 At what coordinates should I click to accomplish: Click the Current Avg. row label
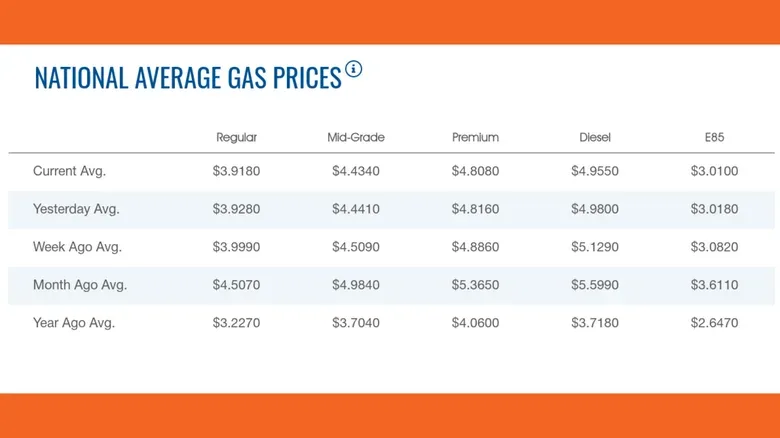[x=70, y=171]
